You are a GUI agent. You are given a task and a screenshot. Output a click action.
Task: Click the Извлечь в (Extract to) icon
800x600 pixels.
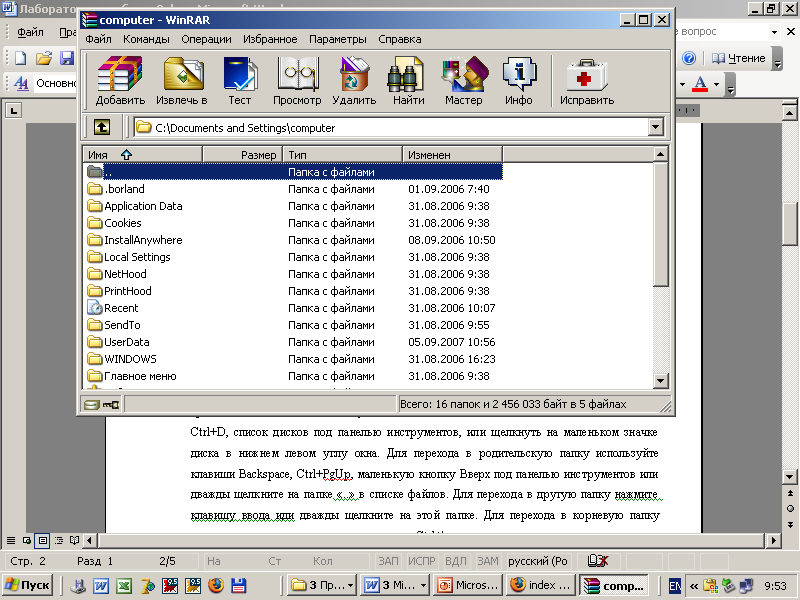182,81
